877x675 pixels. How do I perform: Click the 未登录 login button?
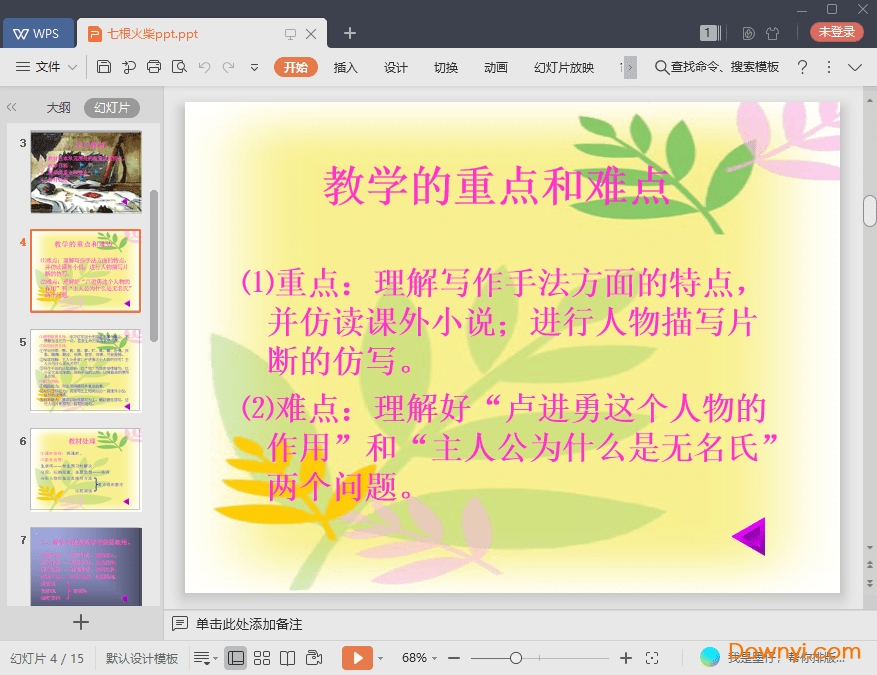point(836,32)
